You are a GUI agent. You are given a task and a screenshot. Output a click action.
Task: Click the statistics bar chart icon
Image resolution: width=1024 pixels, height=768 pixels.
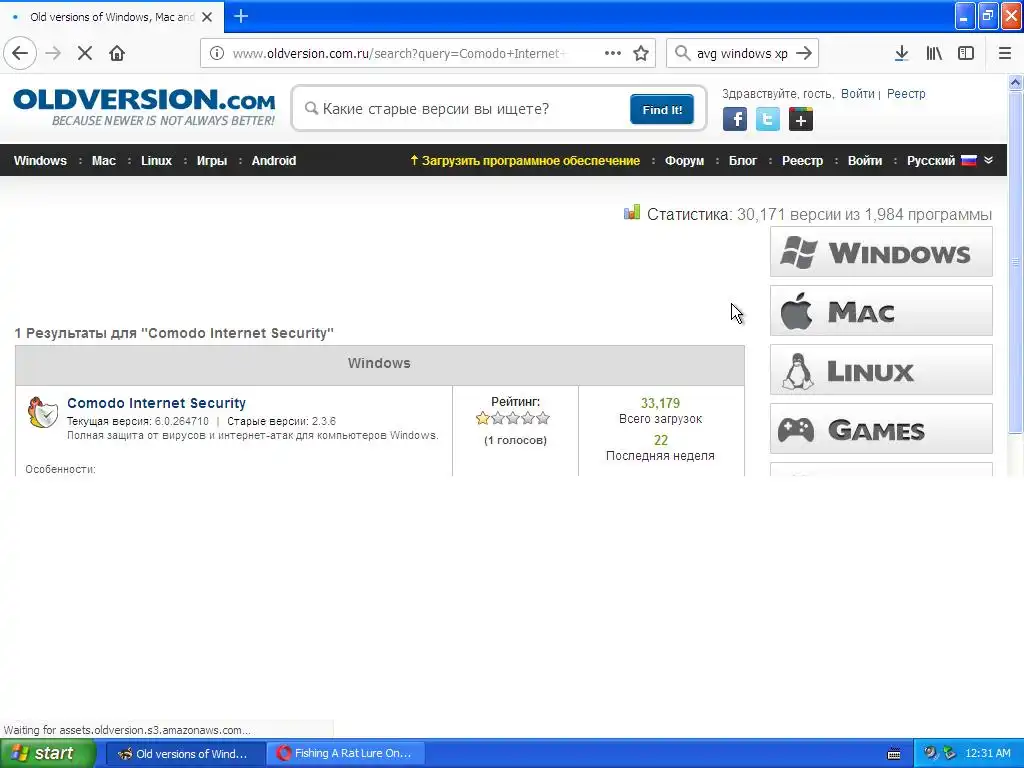click(x=632, y=212)
